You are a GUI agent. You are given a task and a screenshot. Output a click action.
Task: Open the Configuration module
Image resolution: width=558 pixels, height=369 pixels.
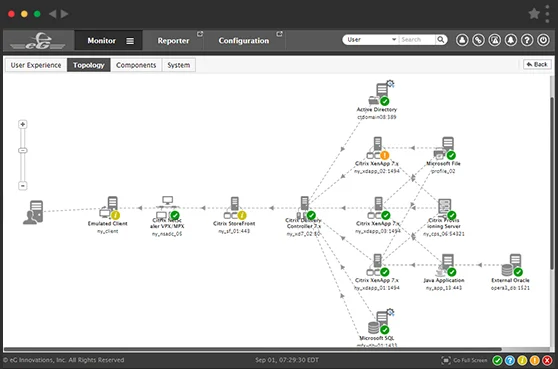(244, 41)
